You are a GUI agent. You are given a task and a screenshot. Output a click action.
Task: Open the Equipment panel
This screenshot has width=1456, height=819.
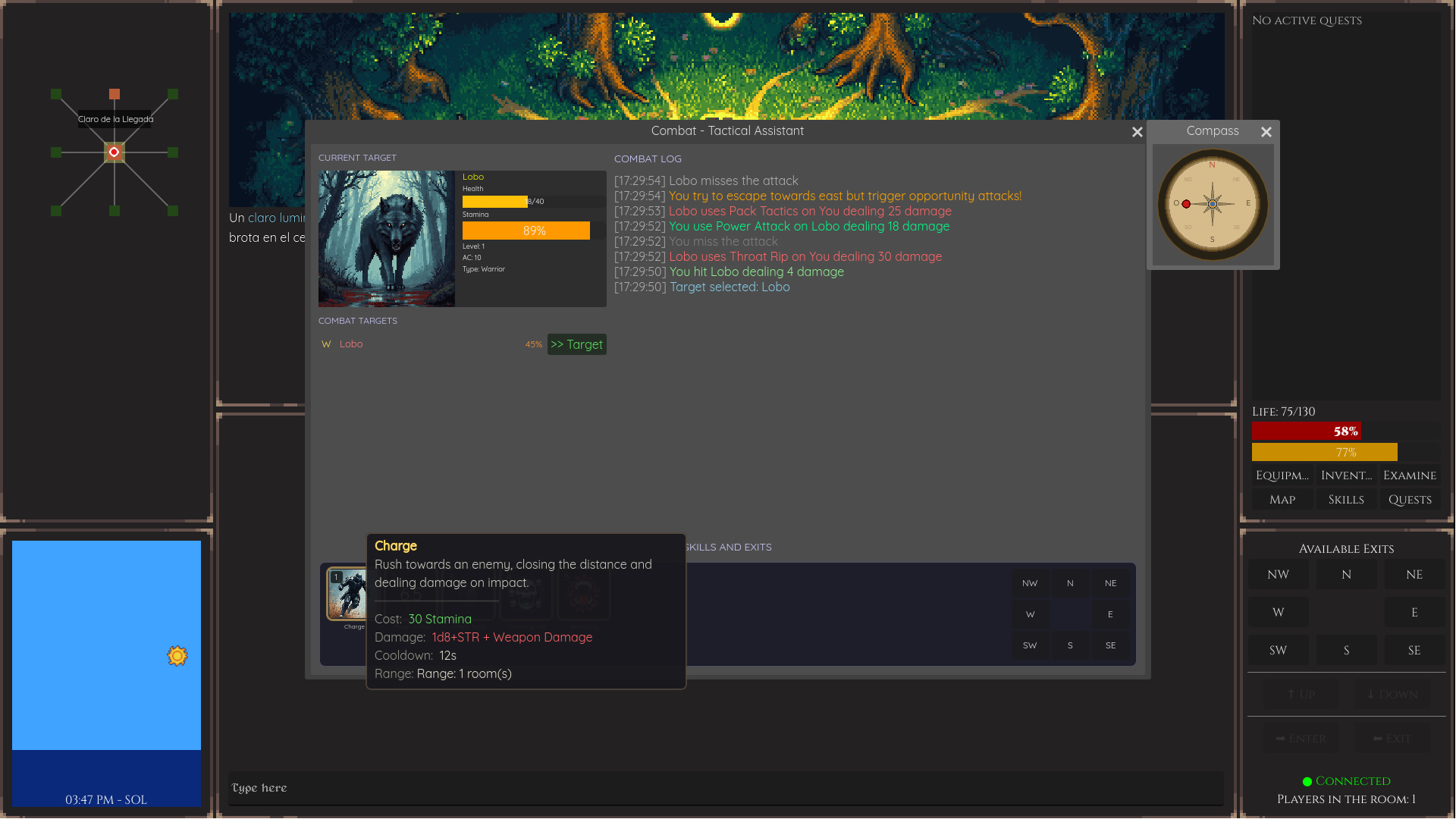[x=1282, y=475]
